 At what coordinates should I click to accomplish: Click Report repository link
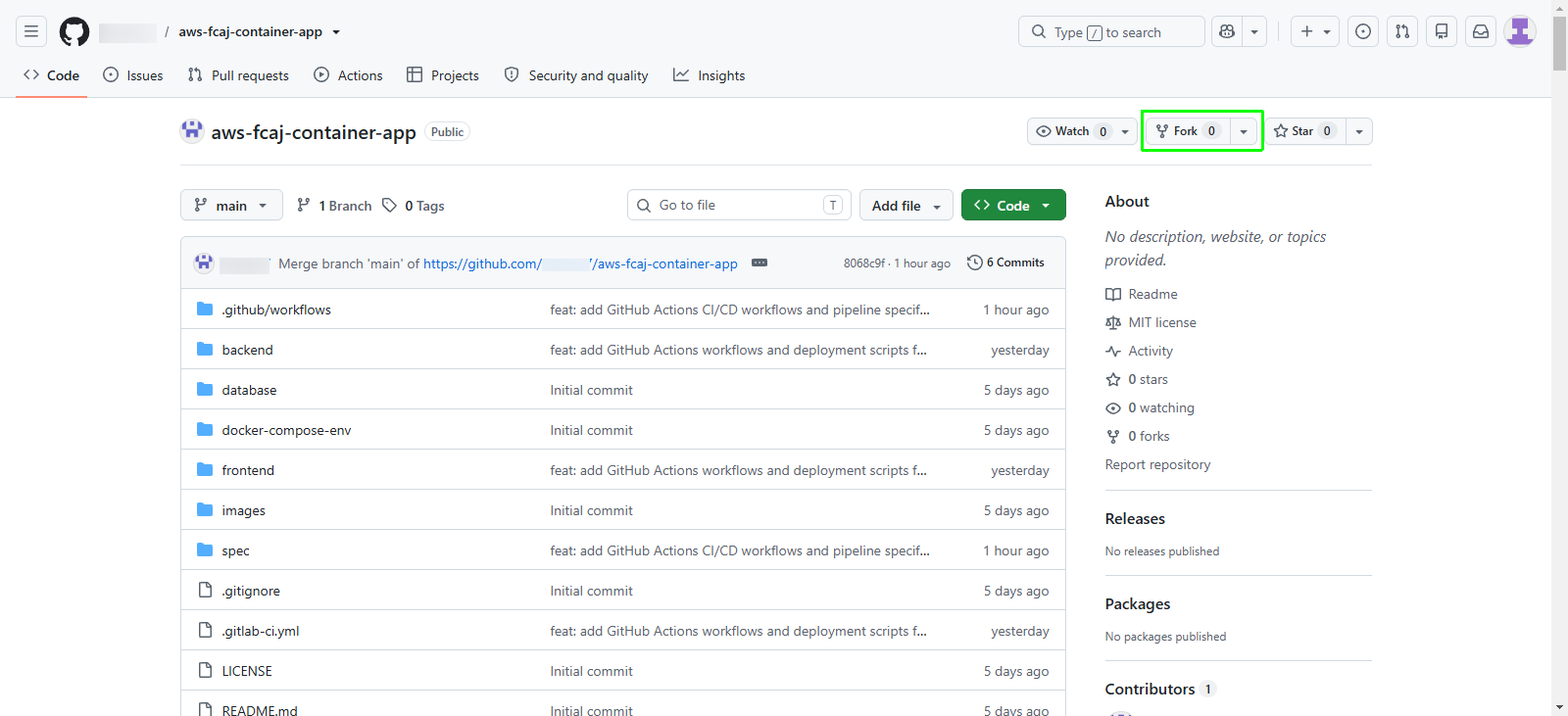click(1157, 464)
